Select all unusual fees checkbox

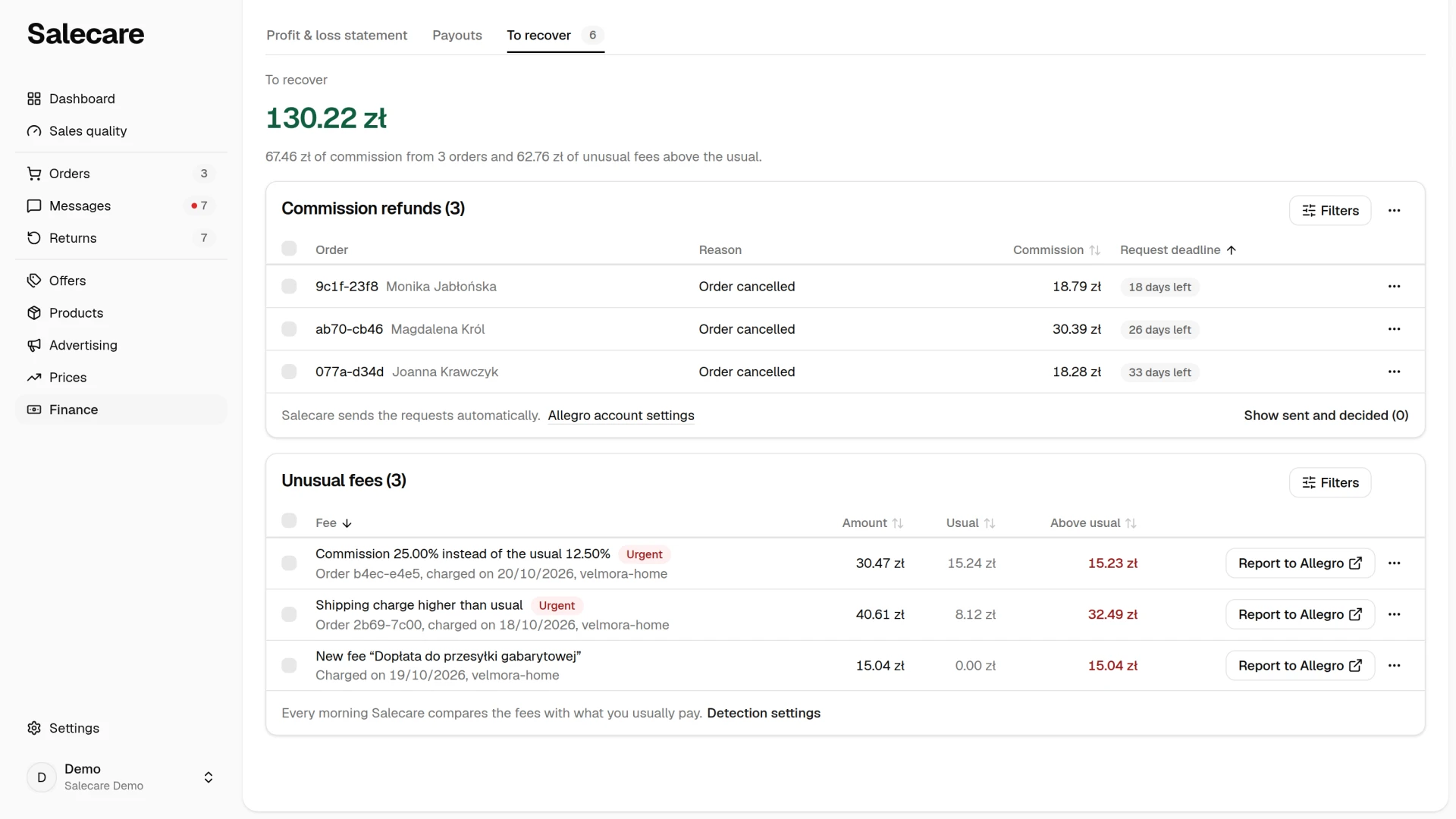point(289,520)
